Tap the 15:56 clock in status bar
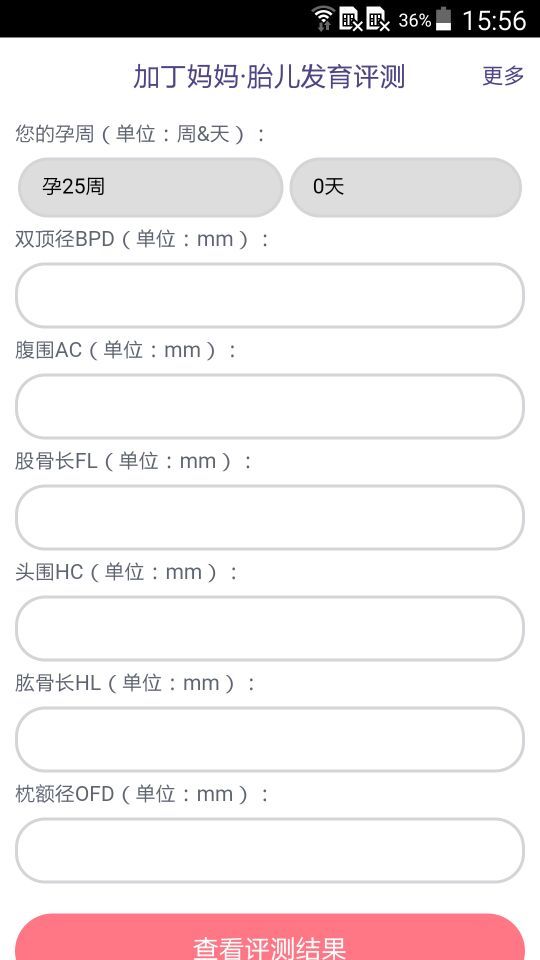The width and height of the screenshot is (540, 960). [493, 20]
